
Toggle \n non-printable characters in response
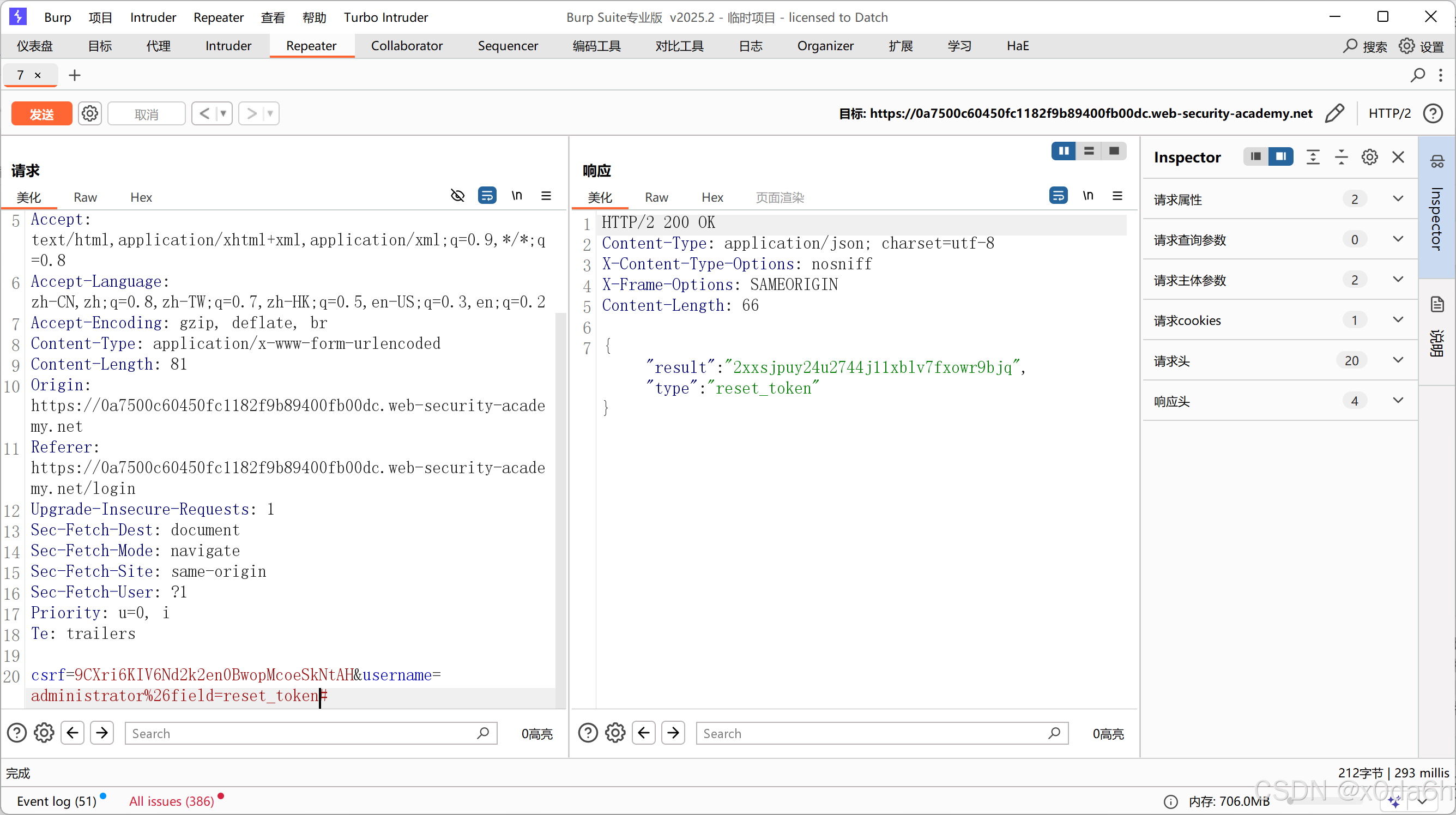[x=1088, y=196]
